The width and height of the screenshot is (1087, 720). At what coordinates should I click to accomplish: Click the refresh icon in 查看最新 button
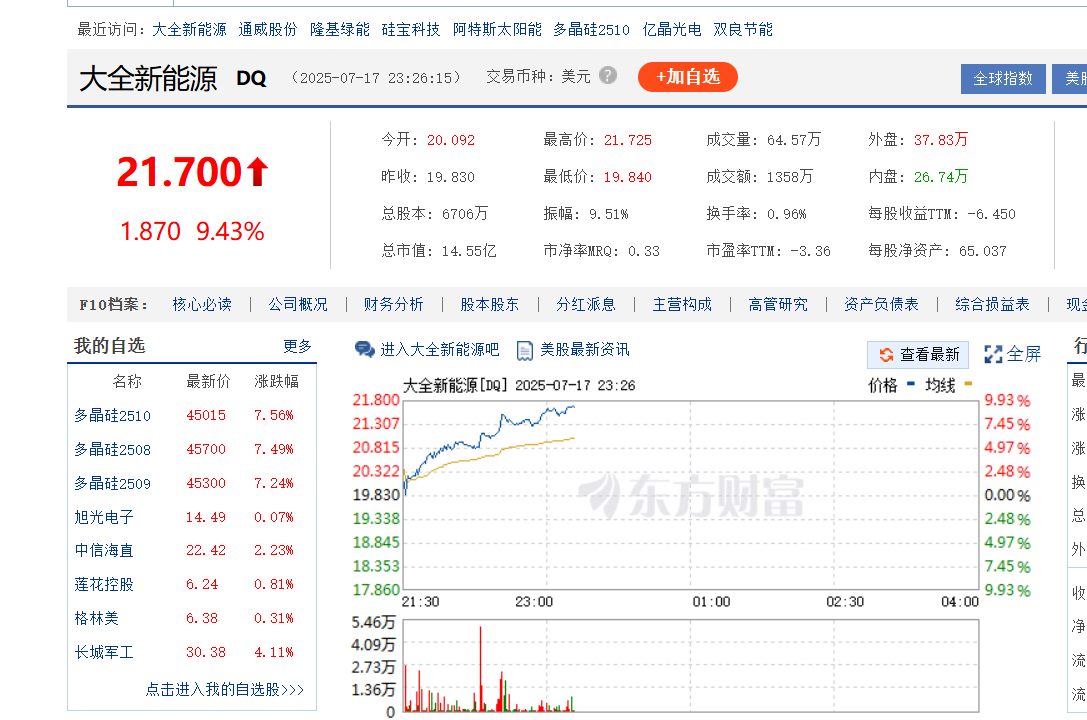coord(886,355)
